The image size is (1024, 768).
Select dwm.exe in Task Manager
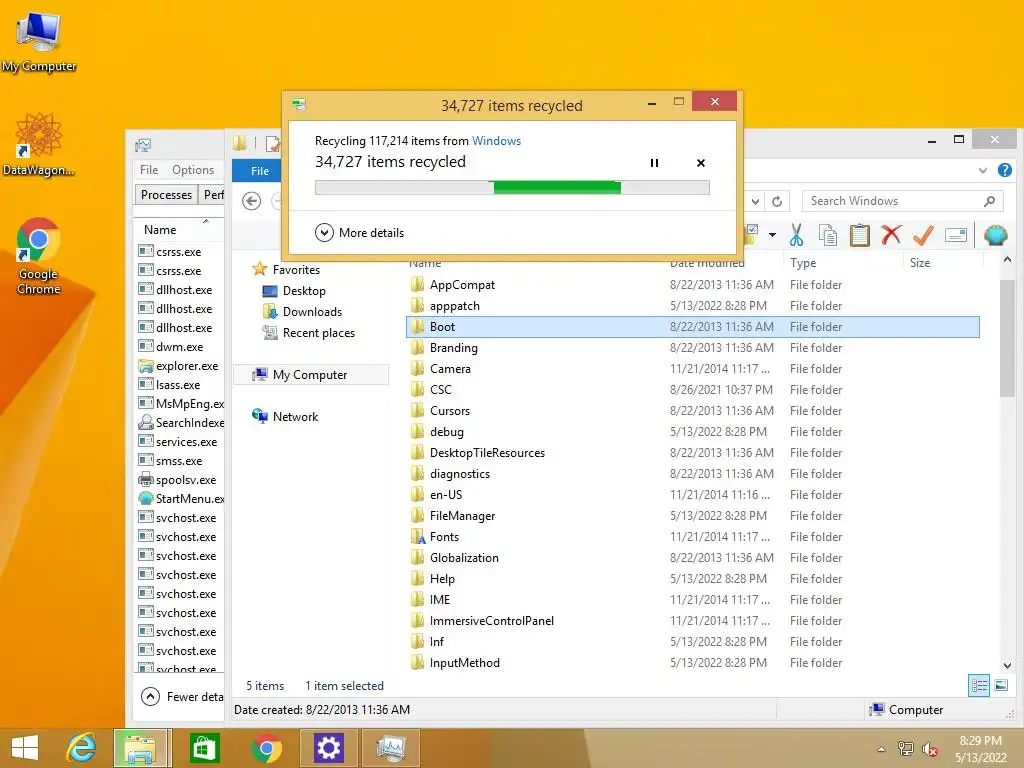(x=178, y=347)
